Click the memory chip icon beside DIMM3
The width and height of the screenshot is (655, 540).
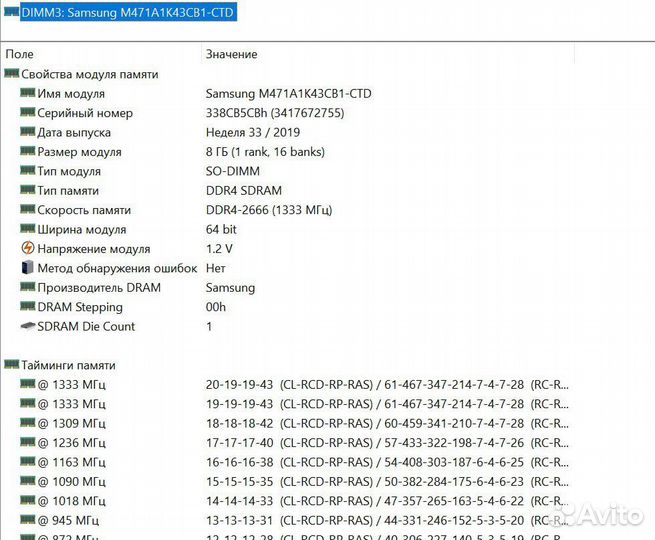[11, 11]
